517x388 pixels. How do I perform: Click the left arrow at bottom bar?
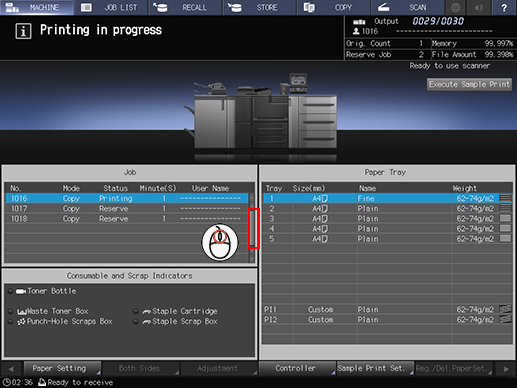(11, 369)
